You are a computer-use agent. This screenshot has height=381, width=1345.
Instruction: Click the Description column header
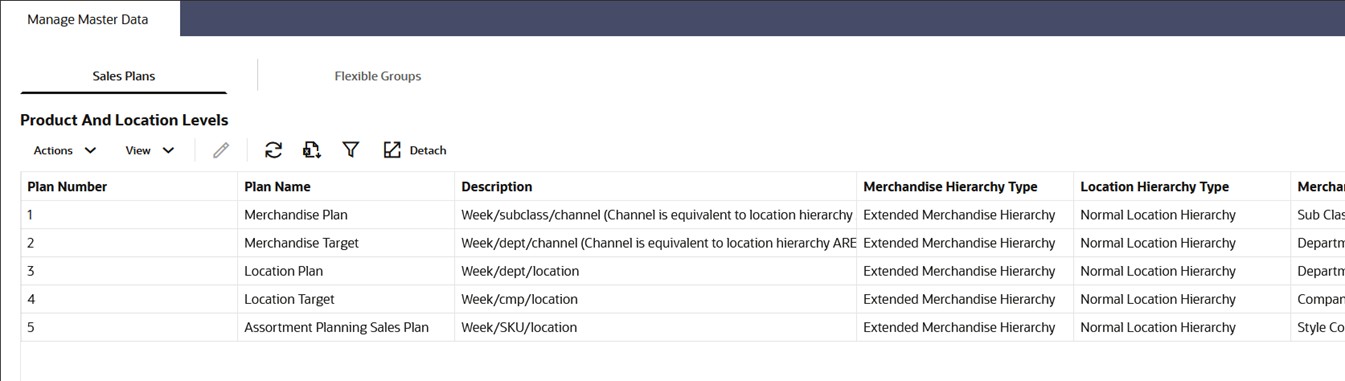coord(656,186)
